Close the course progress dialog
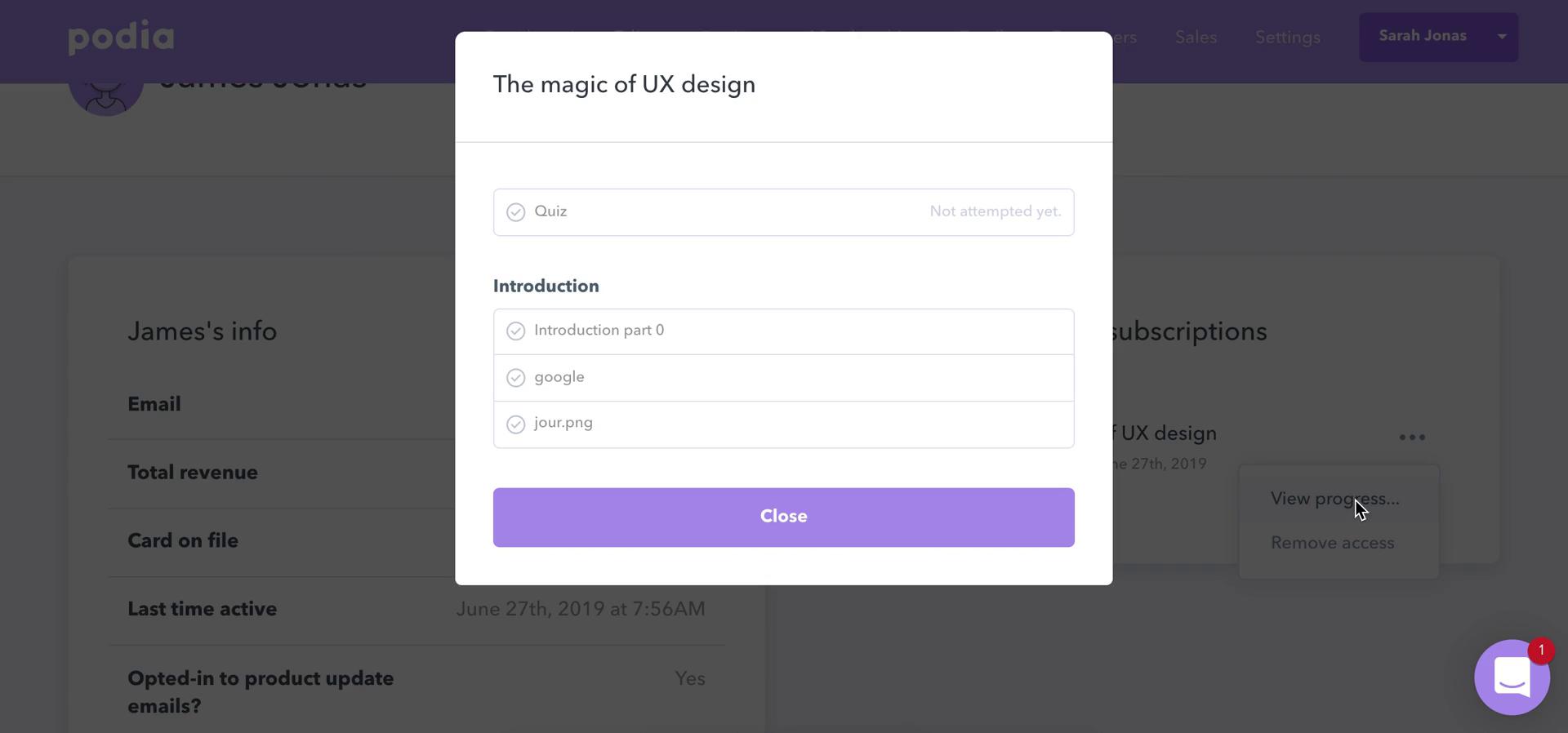The image size is (1568, 733). 783,518
